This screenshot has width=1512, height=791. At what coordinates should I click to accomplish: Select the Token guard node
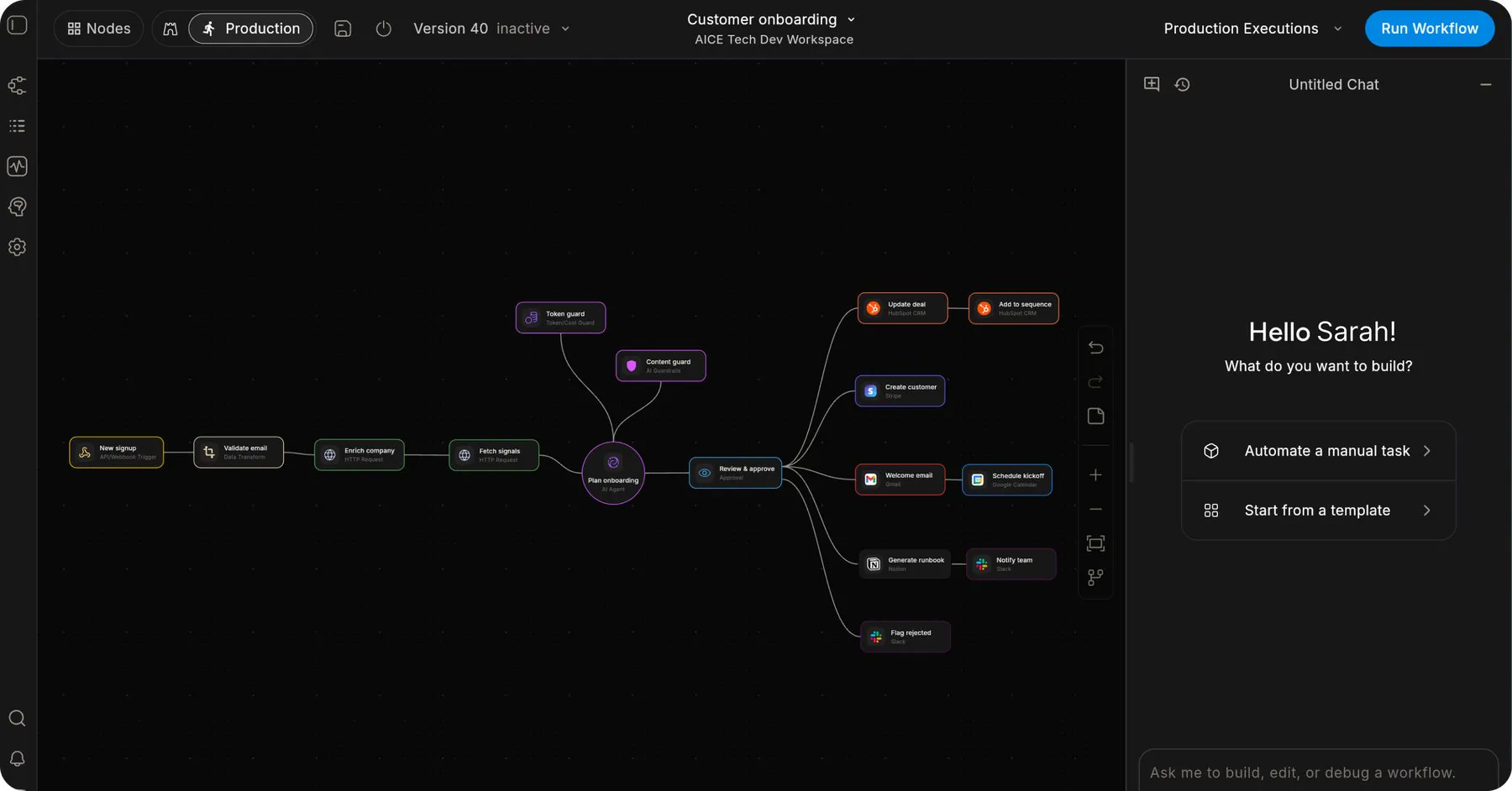(560, 318)
